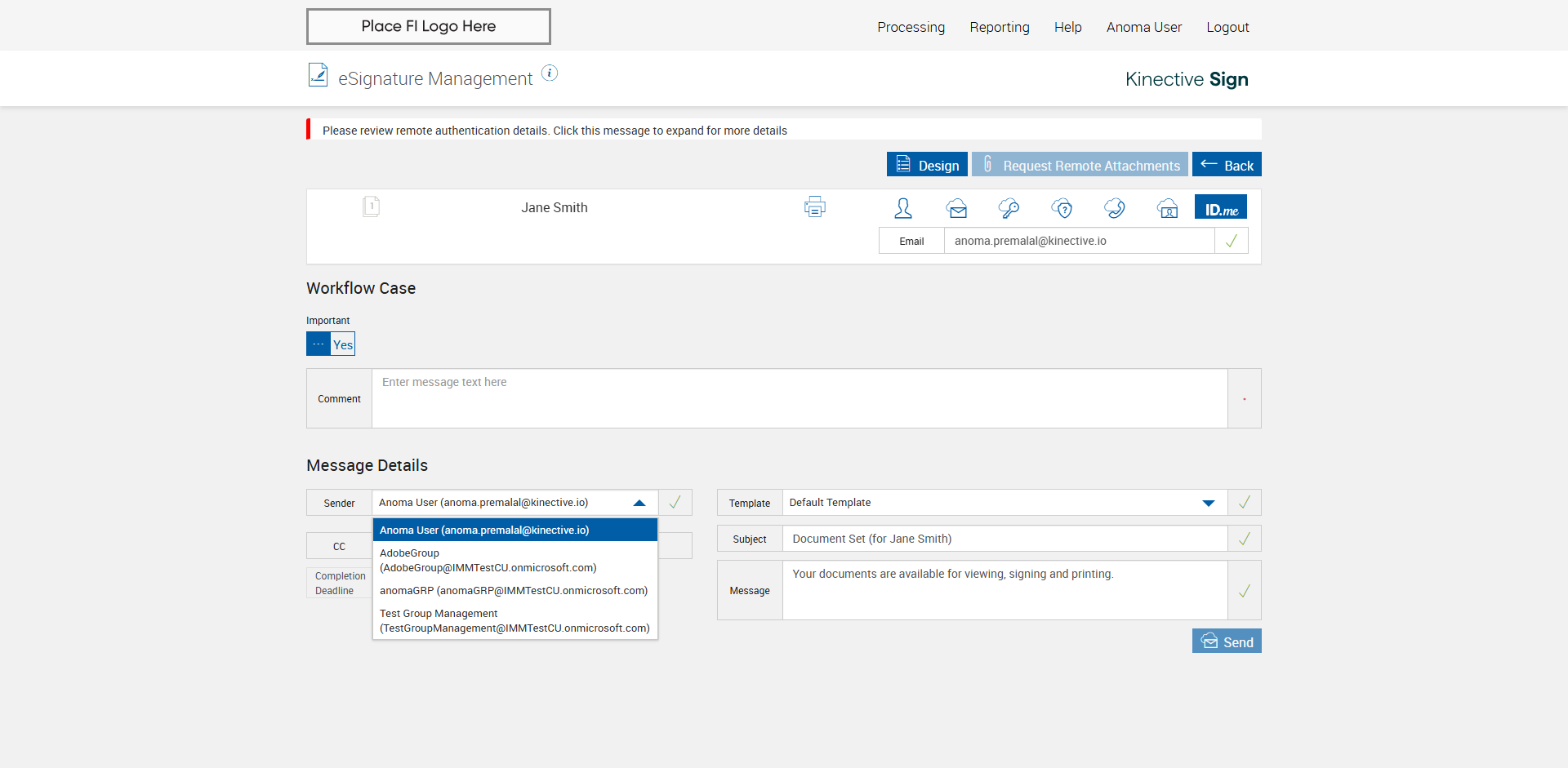Collapse the Sender dropdown arrow
The image size is (1568, 768).
(x=639, y=503)
